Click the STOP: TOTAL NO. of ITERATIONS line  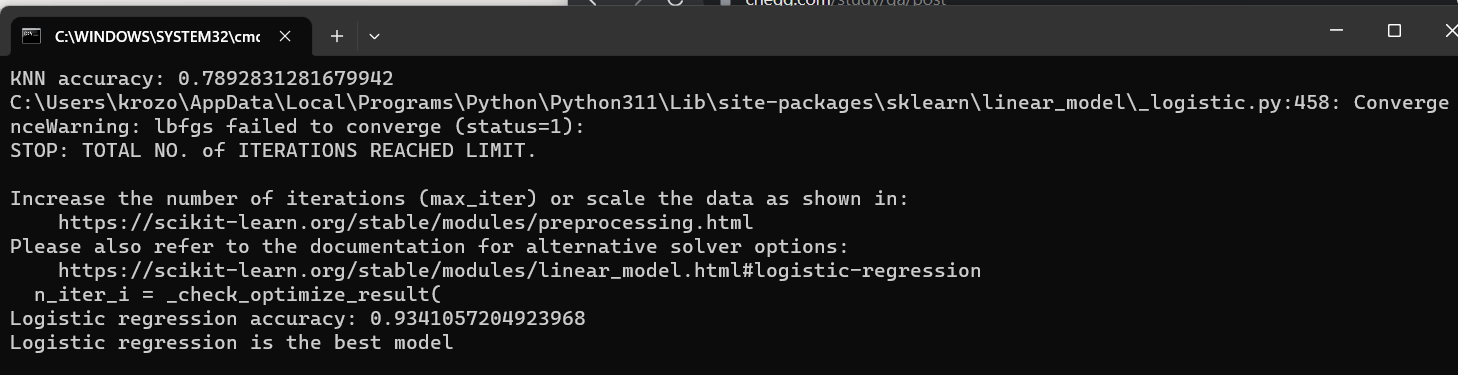pos(273,150)
